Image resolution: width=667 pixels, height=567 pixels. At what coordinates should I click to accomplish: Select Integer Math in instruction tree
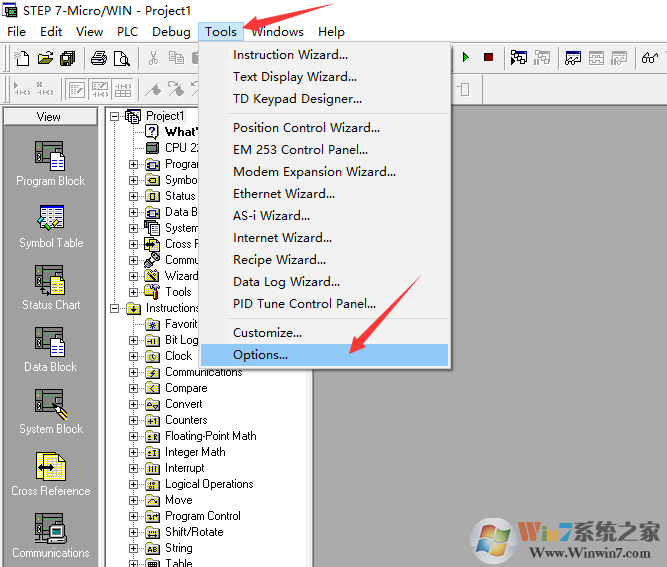(195, 452)
